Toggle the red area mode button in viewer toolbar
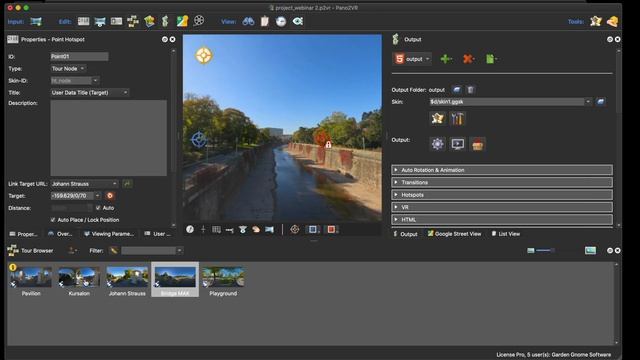The image size is (640, 360). pos(331,229)
